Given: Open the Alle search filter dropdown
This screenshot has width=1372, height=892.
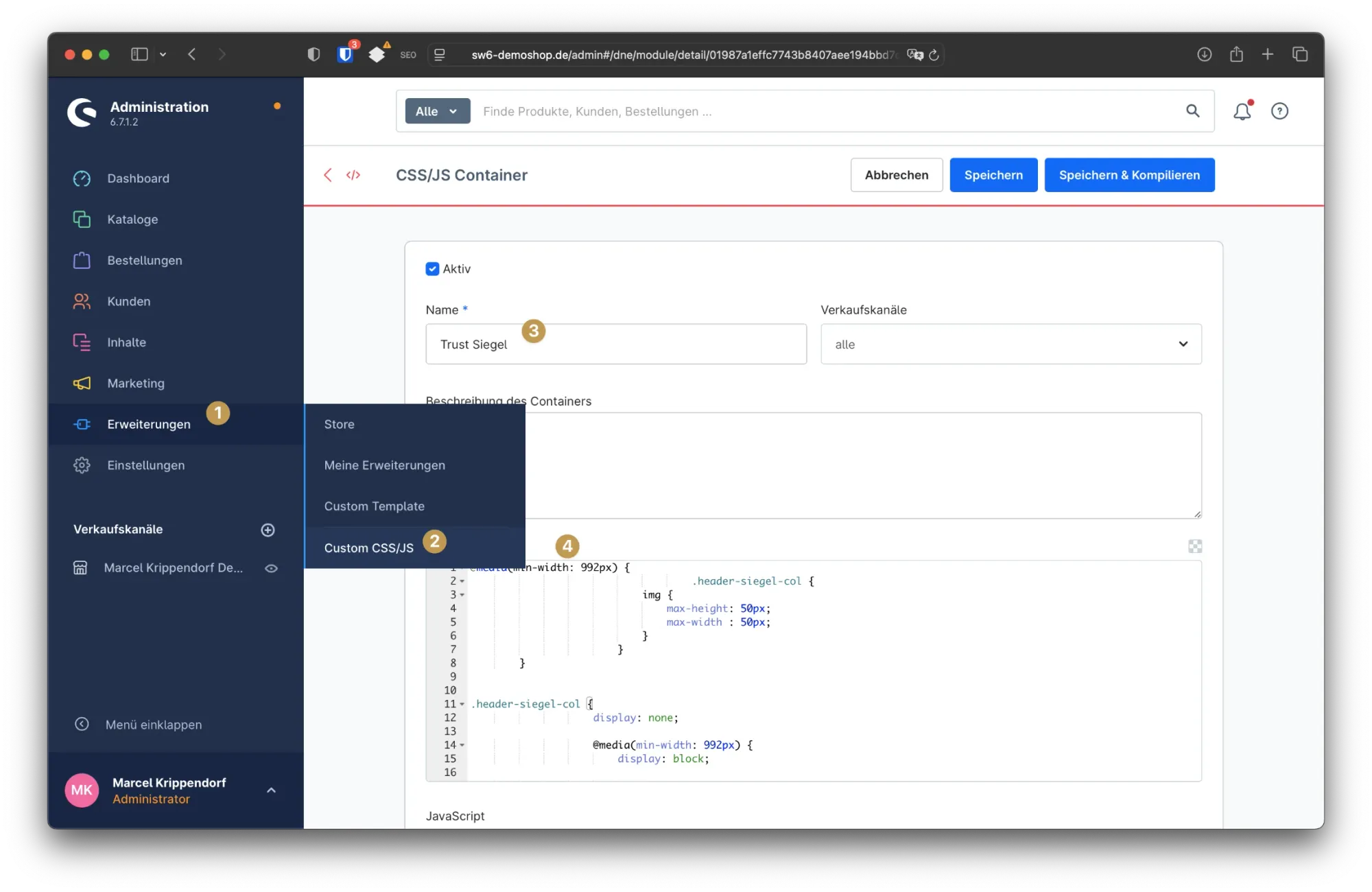Looking at the screenshot, I should 437,111.
